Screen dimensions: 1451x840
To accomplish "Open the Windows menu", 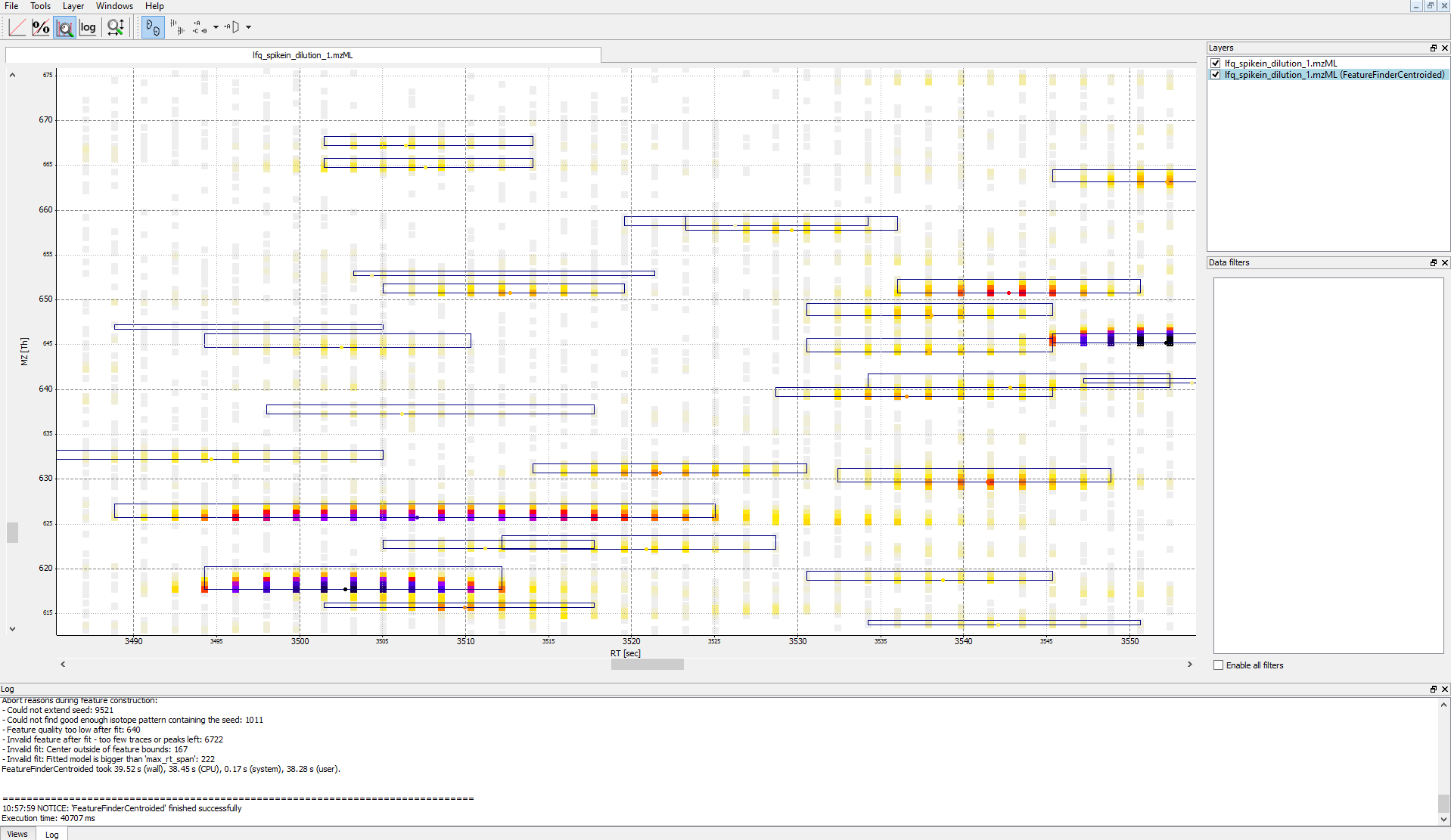I will [114, 6].
